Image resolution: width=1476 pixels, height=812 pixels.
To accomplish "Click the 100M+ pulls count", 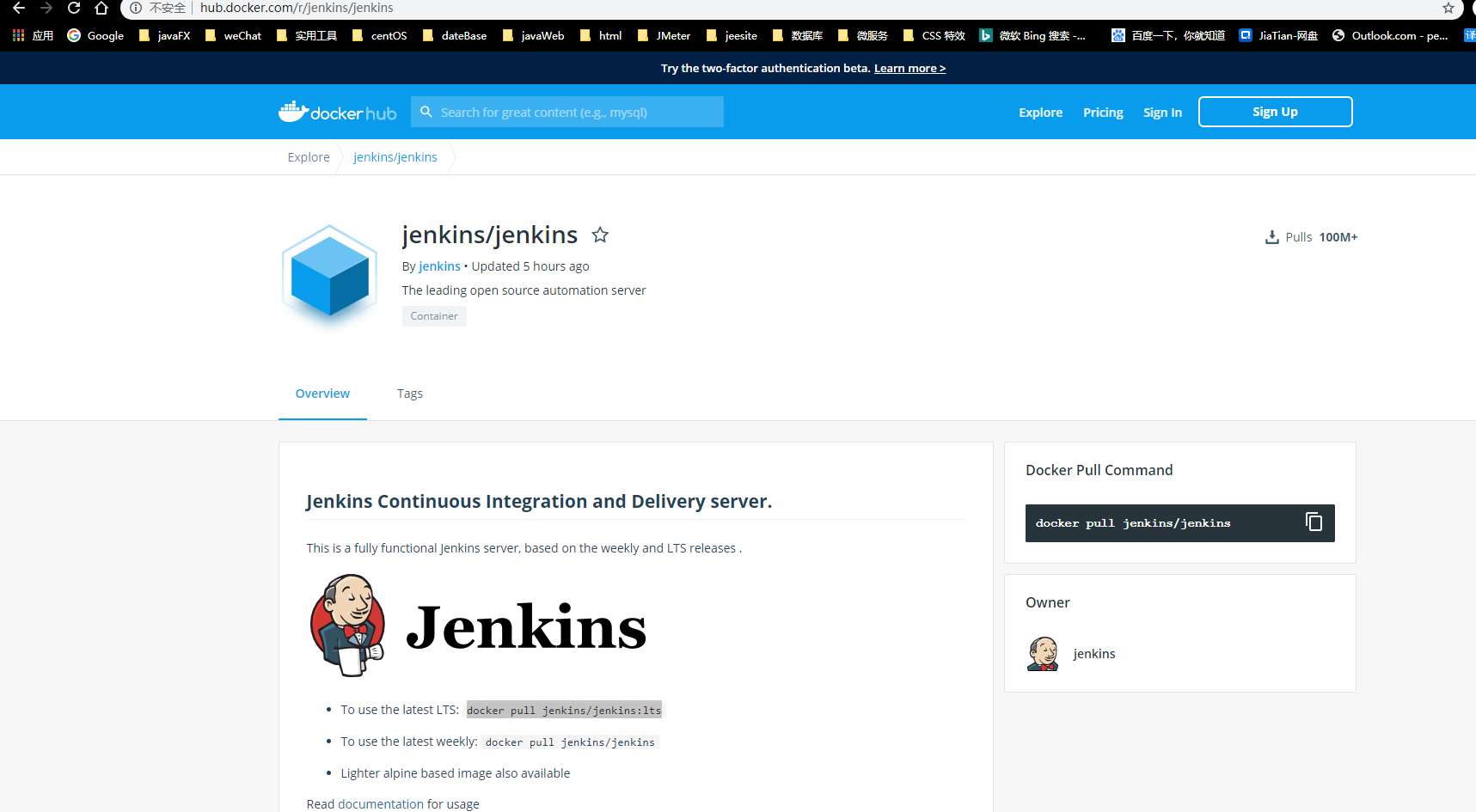I will [1338, 237].
